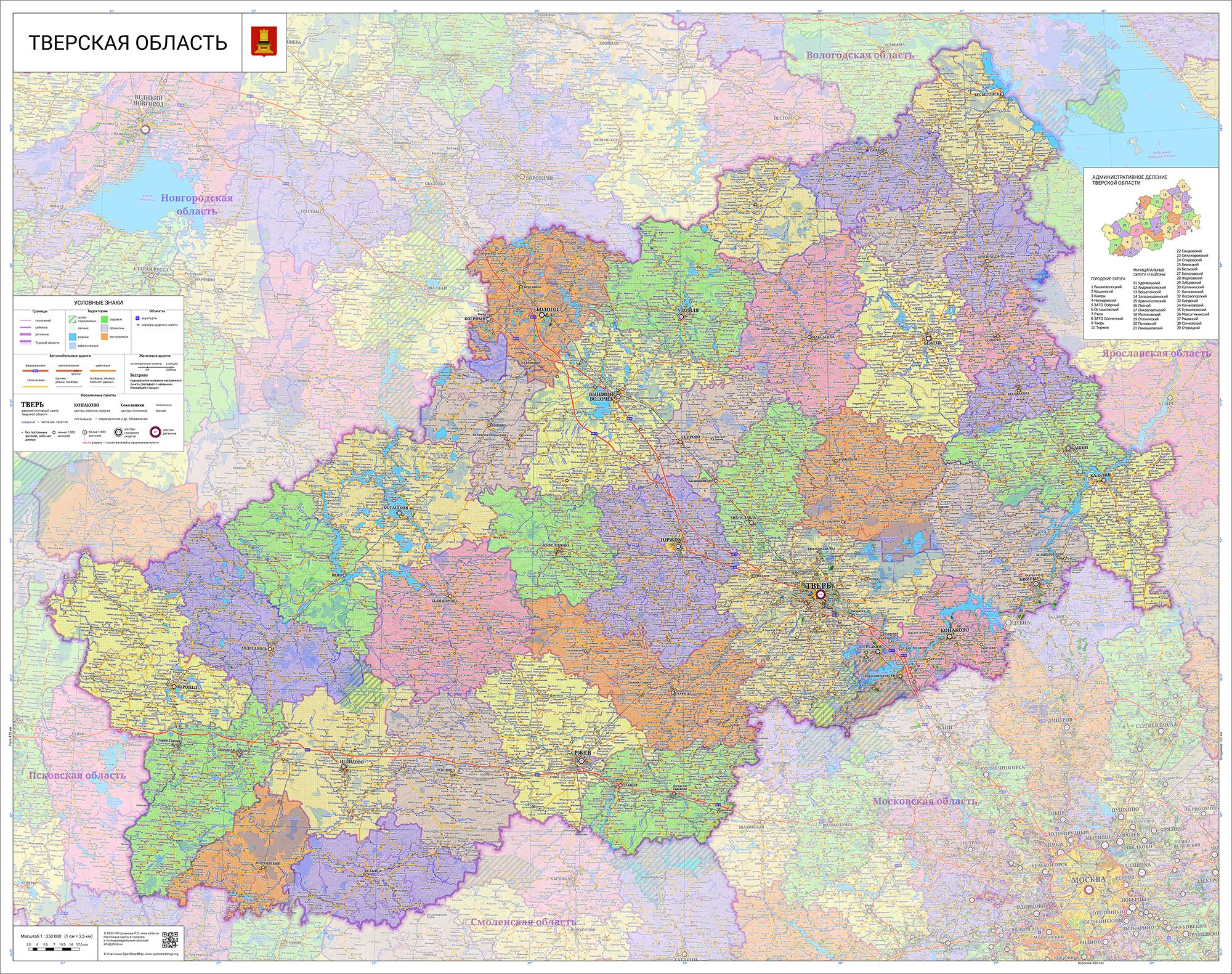This screenshot has width=1232, height=974.
Task: Click the 'Псковская область' label
Action: (78, 775)
